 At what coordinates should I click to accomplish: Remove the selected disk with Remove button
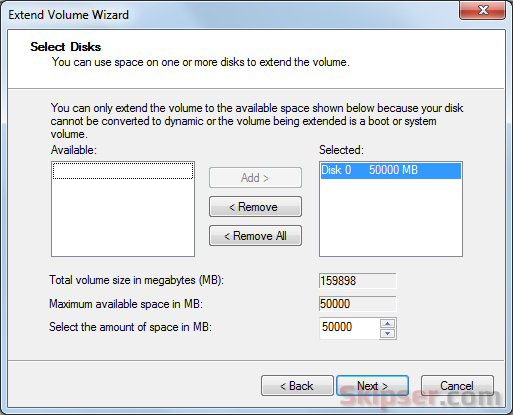[255, 207]
